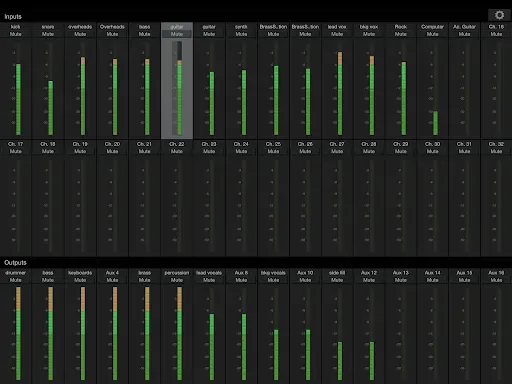Mute the percussion output mix
512x384 pixels.
(177, 280)
